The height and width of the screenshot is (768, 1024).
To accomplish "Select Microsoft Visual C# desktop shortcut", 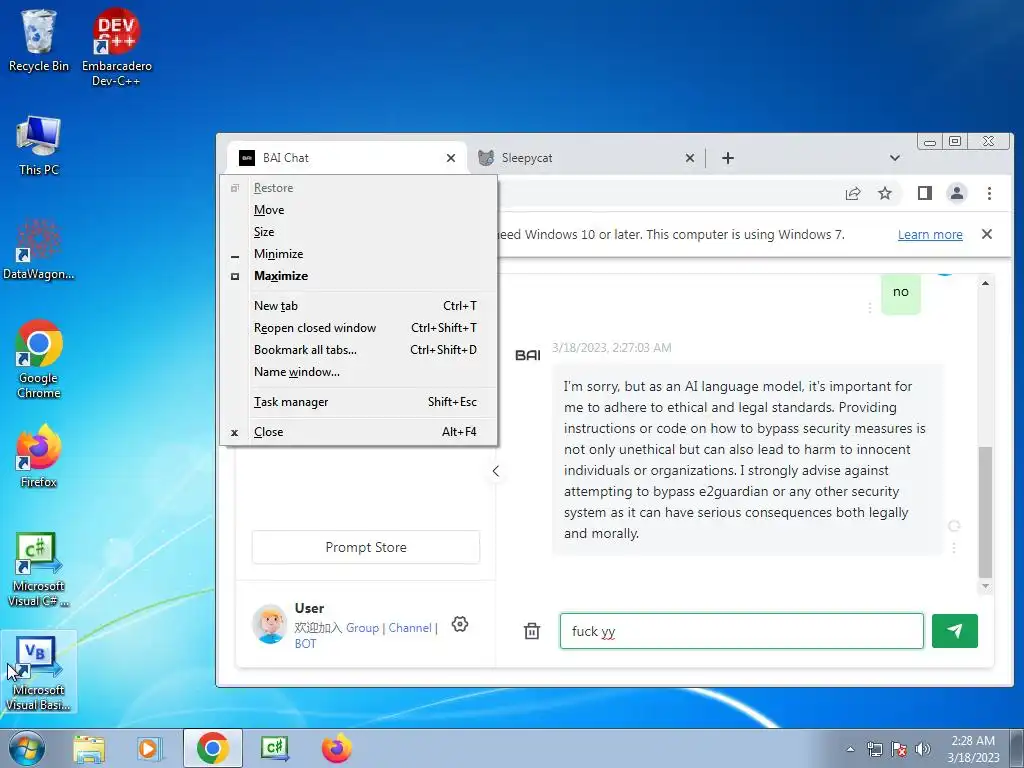I will pos(39,569).
